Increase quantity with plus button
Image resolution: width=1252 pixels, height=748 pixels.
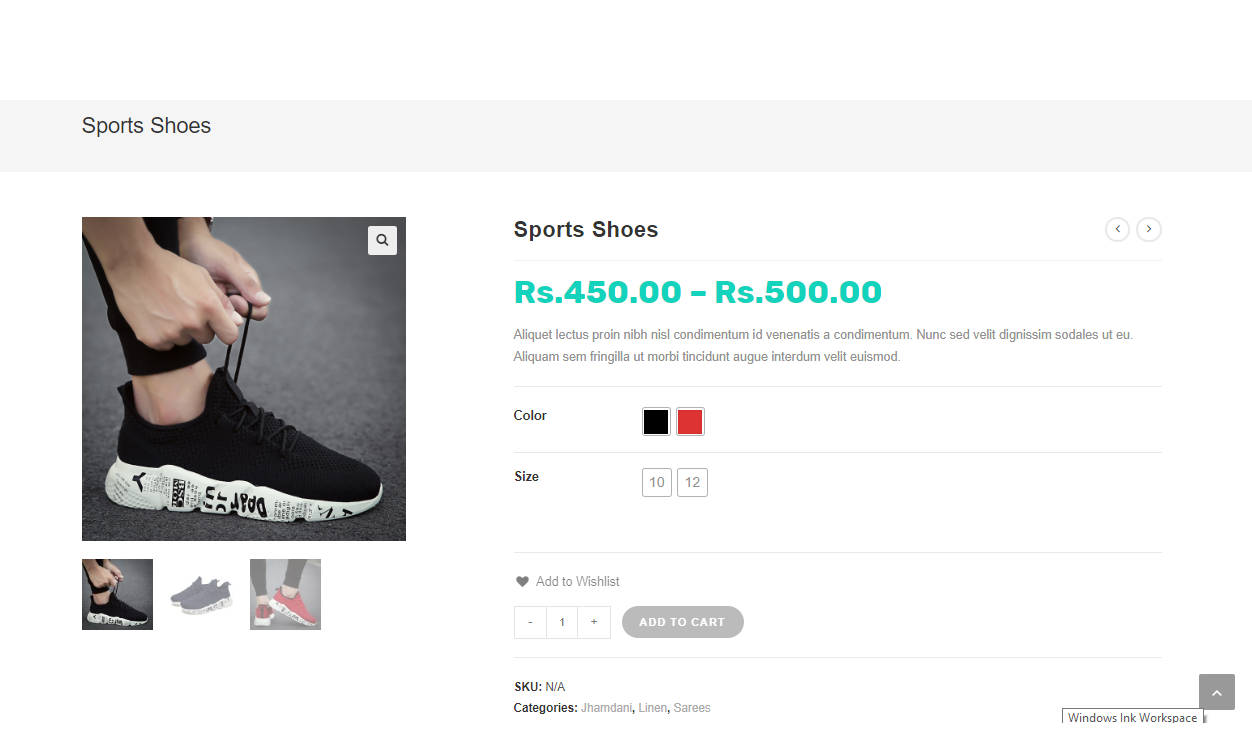click(594, 622)
